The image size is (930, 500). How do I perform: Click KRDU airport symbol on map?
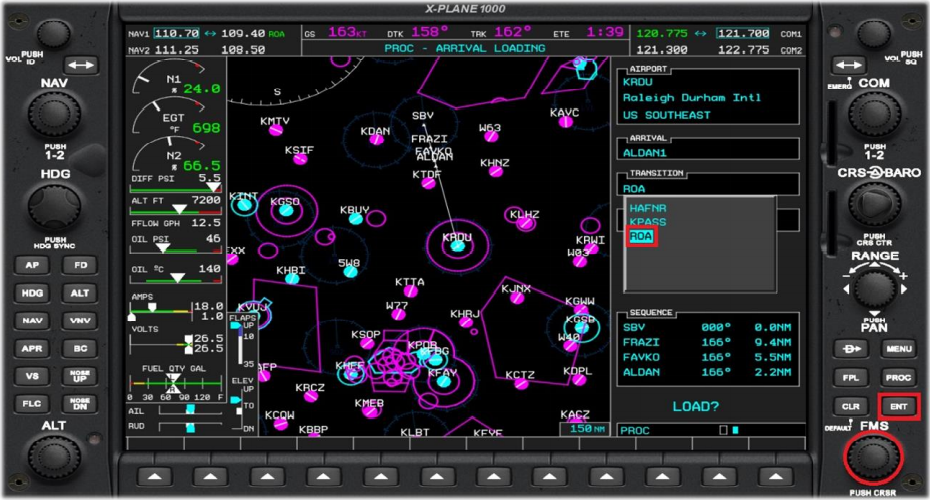[457, 246]
